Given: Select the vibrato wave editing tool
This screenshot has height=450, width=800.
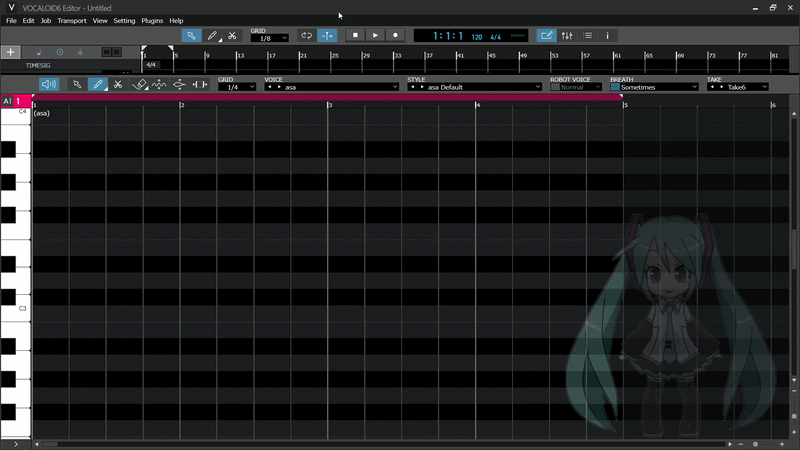Looking at the screenshot, I should [x=159, y=85].
